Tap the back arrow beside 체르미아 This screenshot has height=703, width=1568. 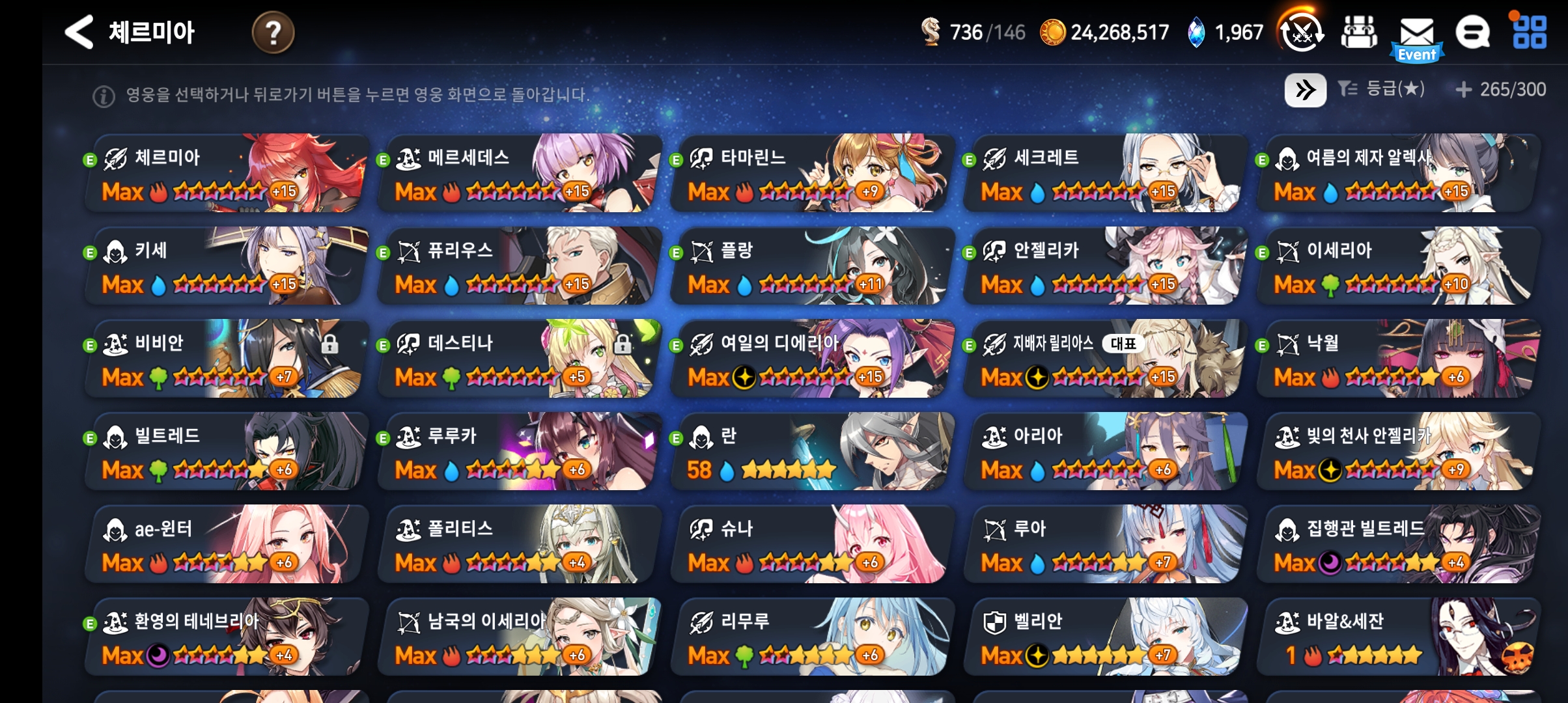(79, 32)
